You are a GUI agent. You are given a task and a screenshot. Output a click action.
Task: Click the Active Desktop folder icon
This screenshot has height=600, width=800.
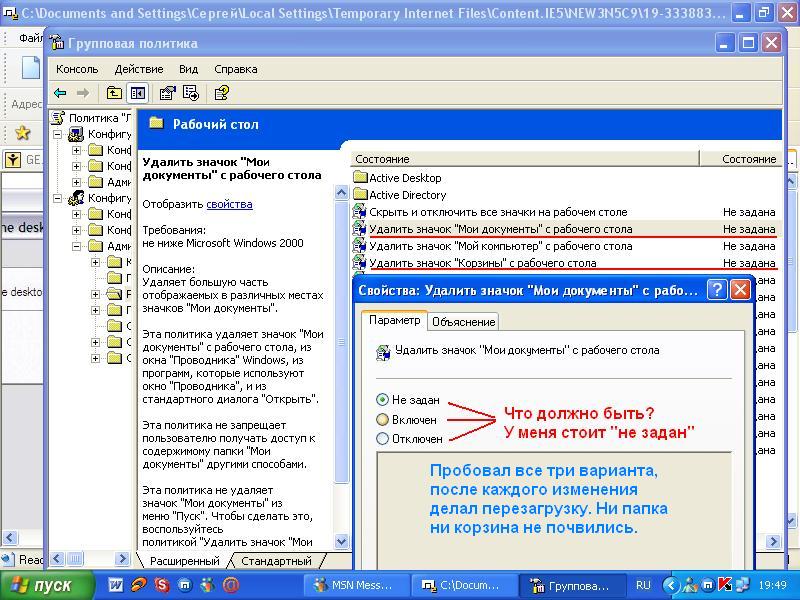360,178
